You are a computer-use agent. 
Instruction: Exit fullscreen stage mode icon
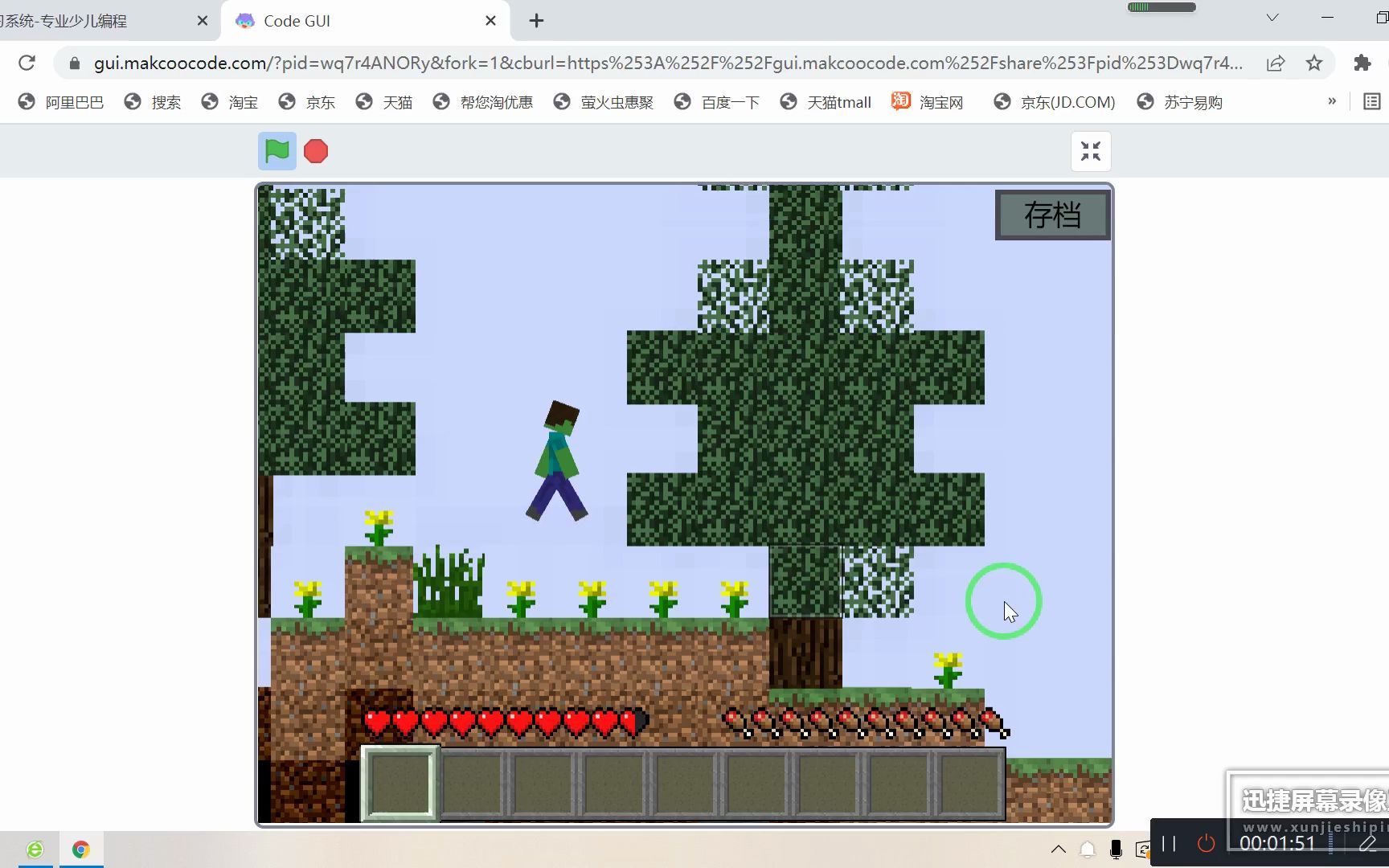click(x=1091, y=151)
